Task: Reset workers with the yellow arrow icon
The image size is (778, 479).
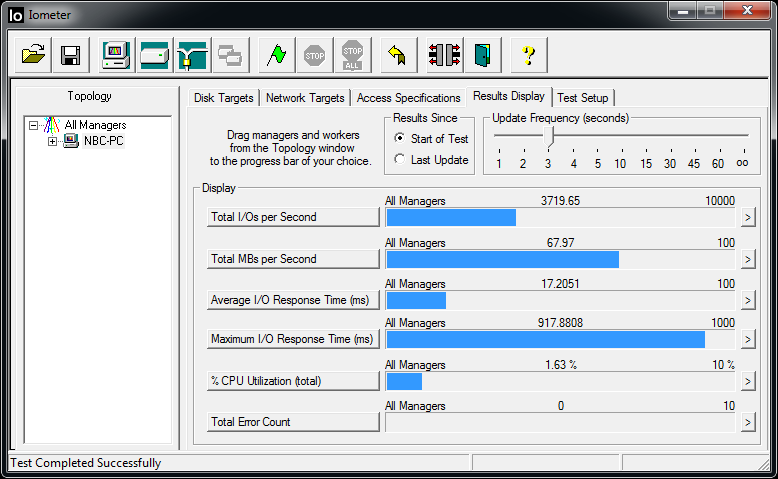Action: click(398, 55)
